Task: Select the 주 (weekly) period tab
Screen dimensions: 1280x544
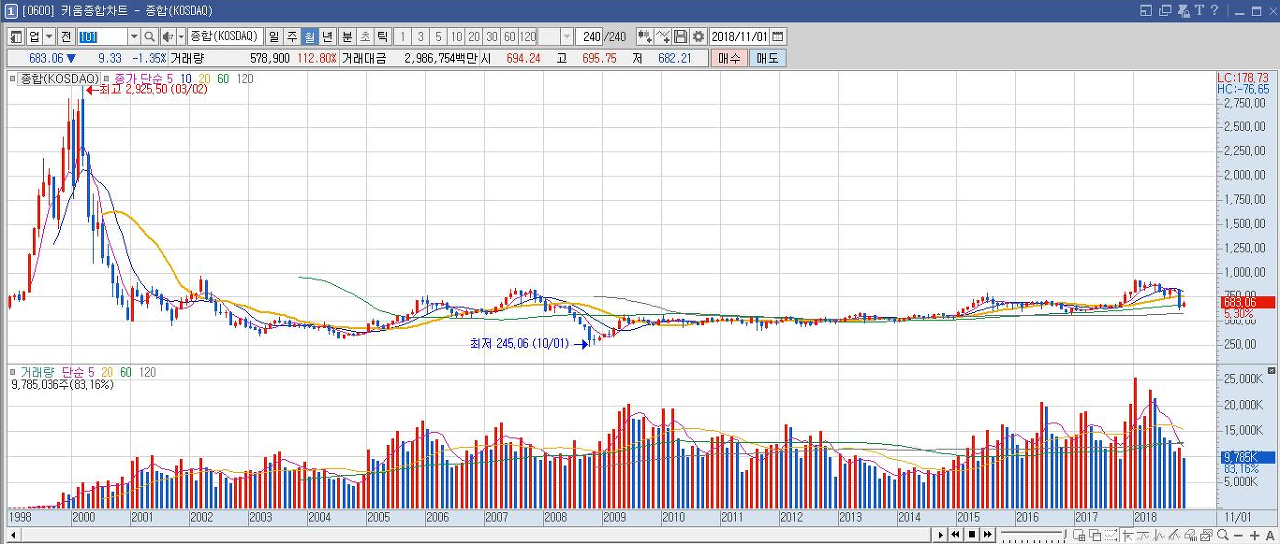Action: [292, 37]
